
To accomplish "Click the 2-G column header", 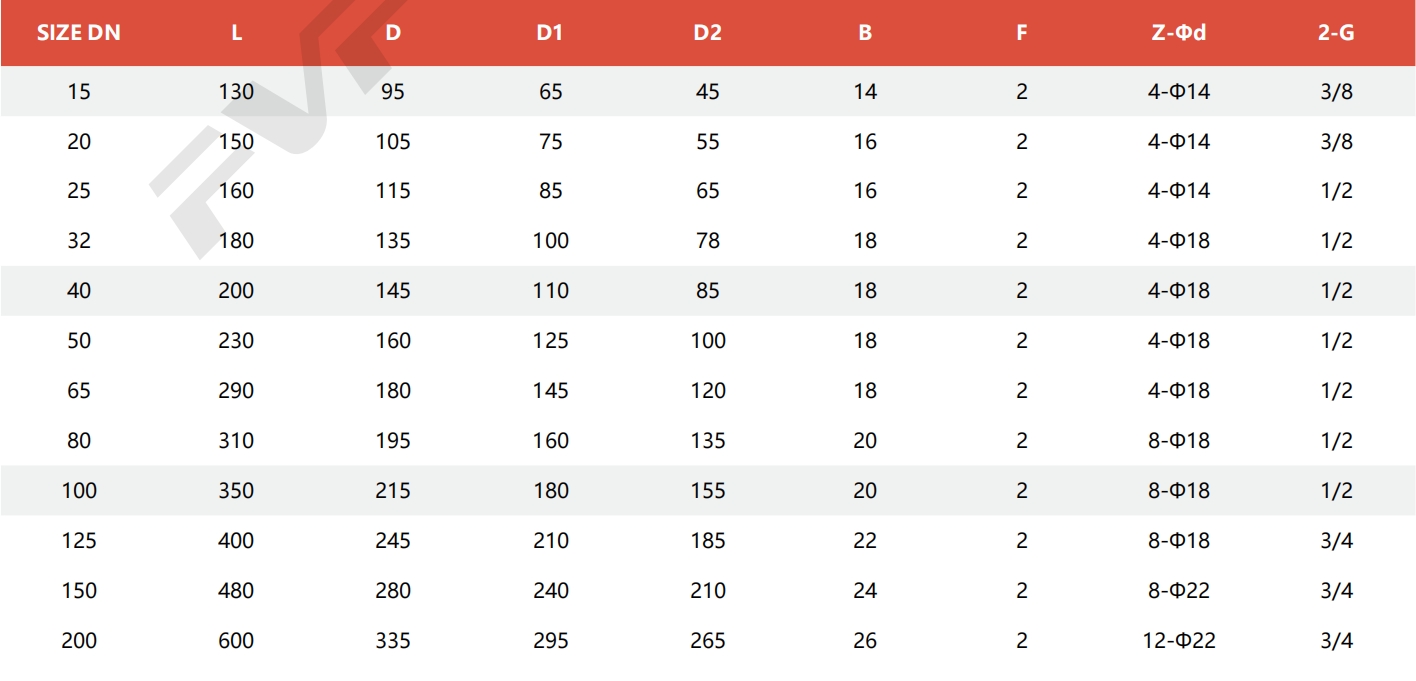I will click(x=1336, y=32).
